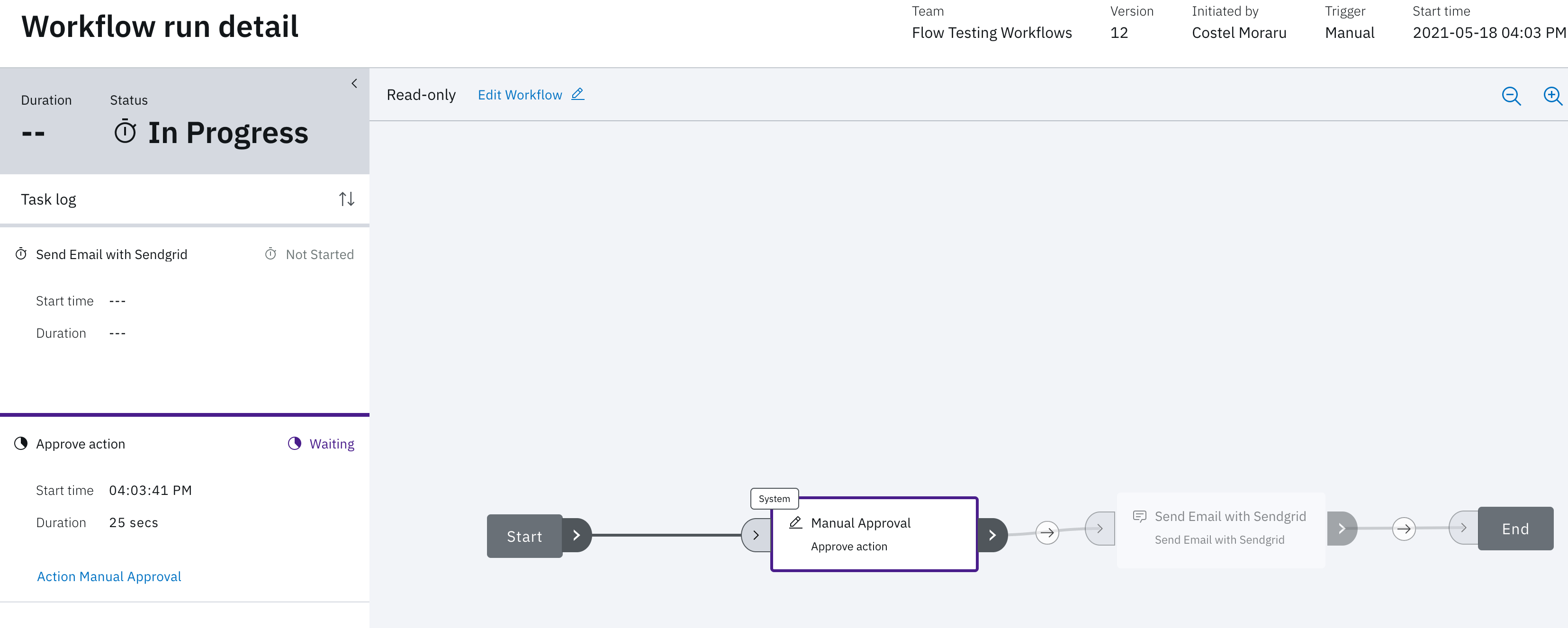Select the Manual Approval task node
1568x628 pixels.
pyautogui.click(x=874, y=534)
